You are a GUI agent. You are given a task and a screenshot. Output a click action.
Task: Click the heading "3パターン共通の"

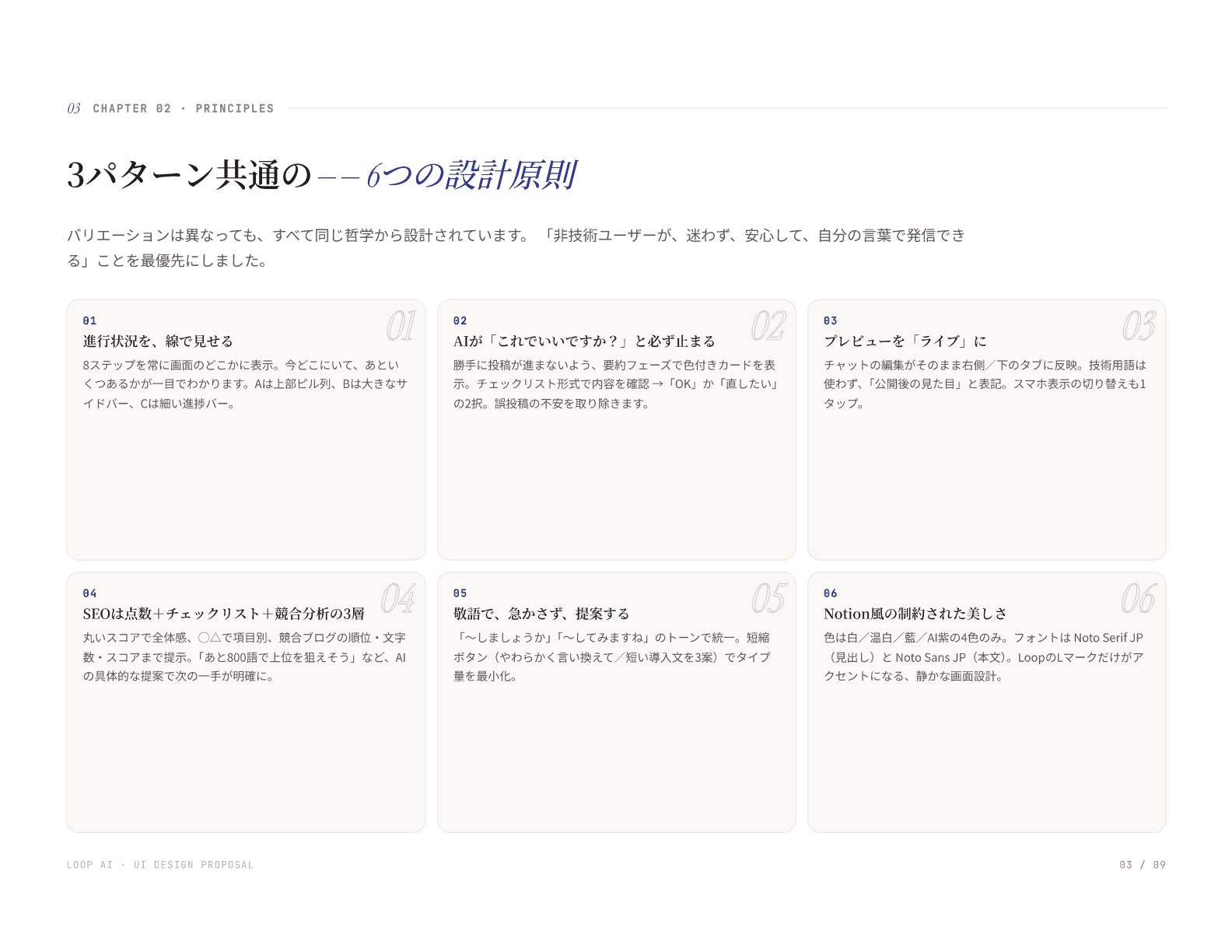coord(189,175)
